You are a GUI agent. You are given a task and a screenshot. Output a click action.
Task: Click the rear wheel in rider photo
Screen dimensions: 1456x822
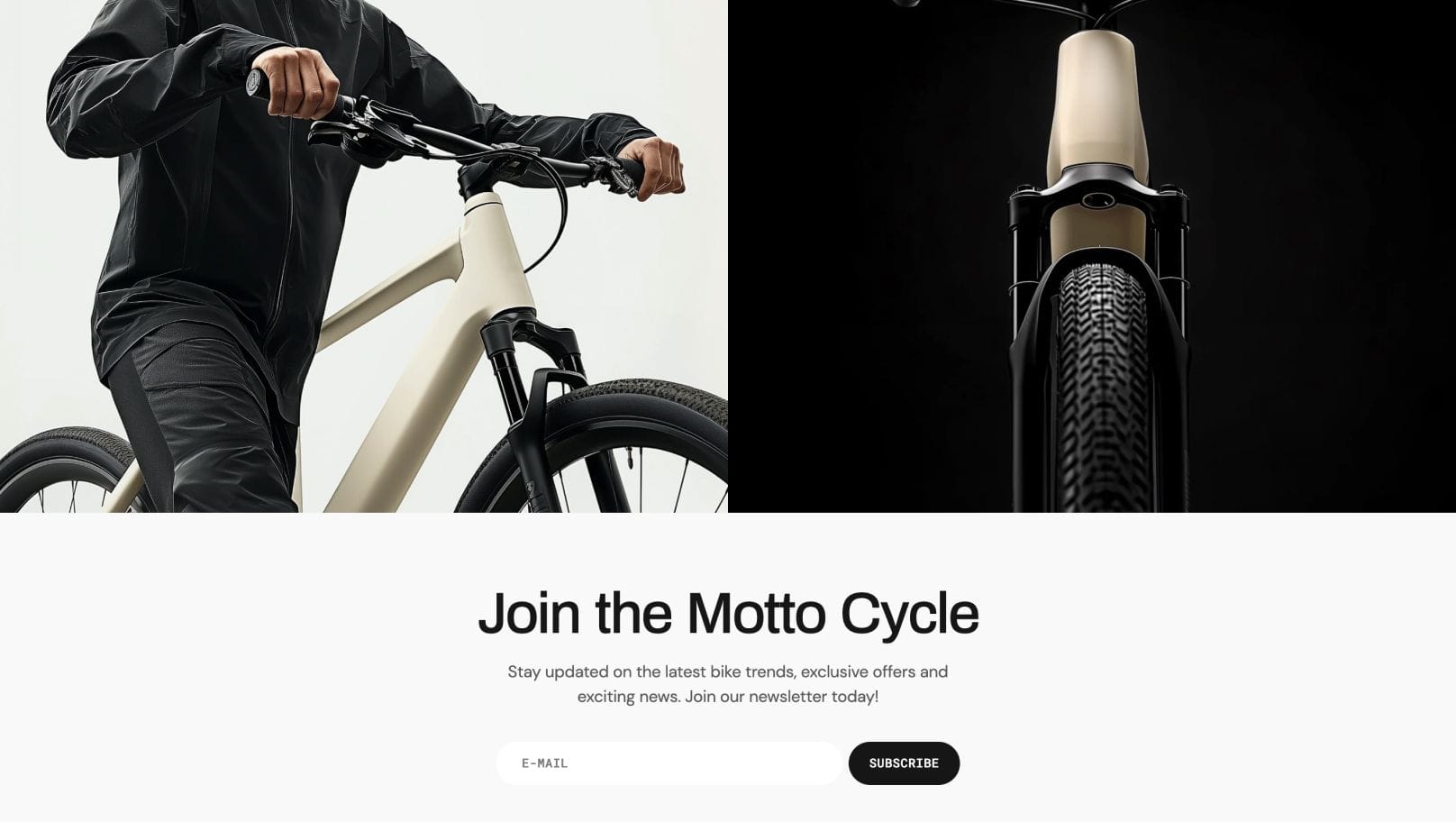tap(63, 470)
